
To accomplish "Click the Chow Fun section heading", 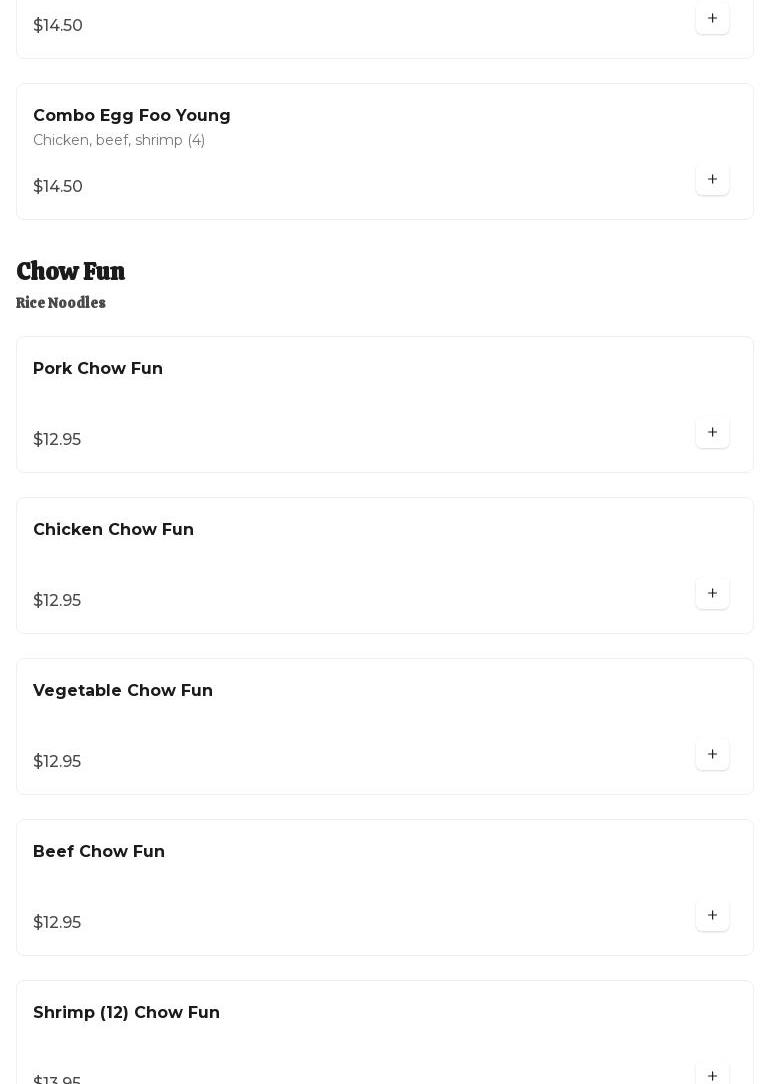I will [x=71, y=272].
